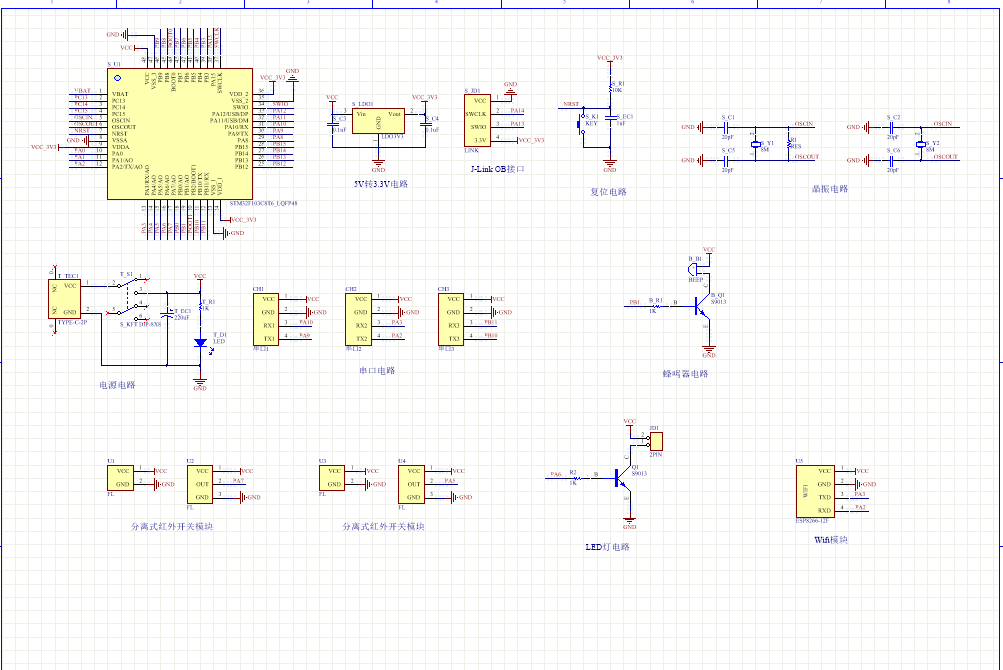This screenshot has height=670, width=1003.
Task: Select the "5V转3.3V电路" caption label
Action: tap(381, 184)
